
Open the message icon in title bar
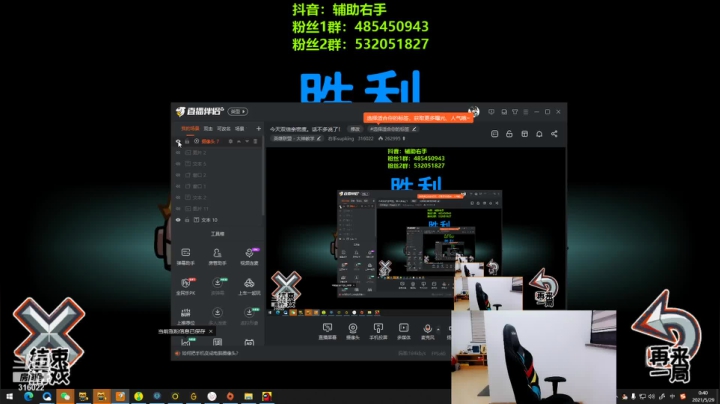point(504,112)
